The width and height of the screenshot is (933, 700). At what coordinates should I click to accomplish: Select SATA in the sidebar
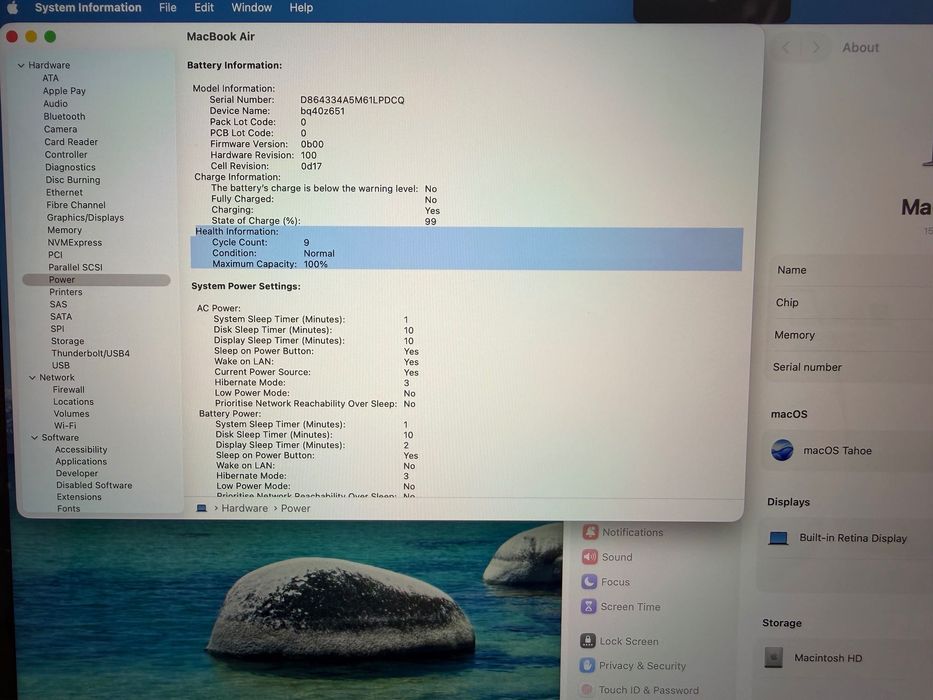tap(61, 317)
